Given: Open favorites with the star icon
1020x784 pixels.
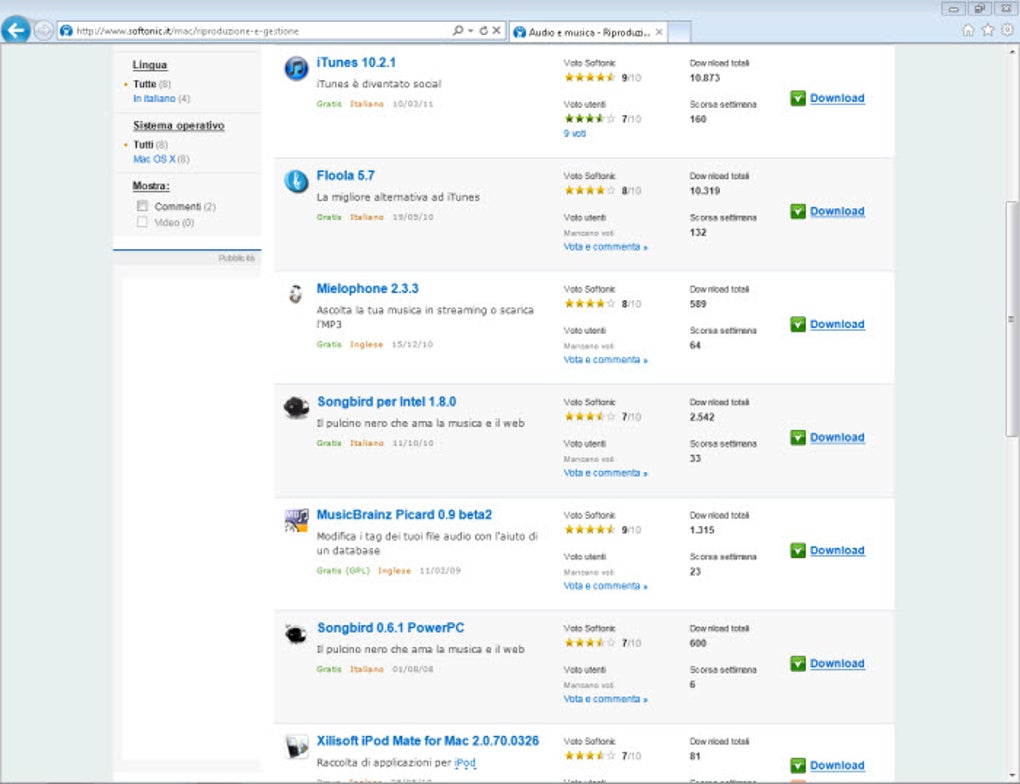Looking at the screenshot, I should pos(987,30).
